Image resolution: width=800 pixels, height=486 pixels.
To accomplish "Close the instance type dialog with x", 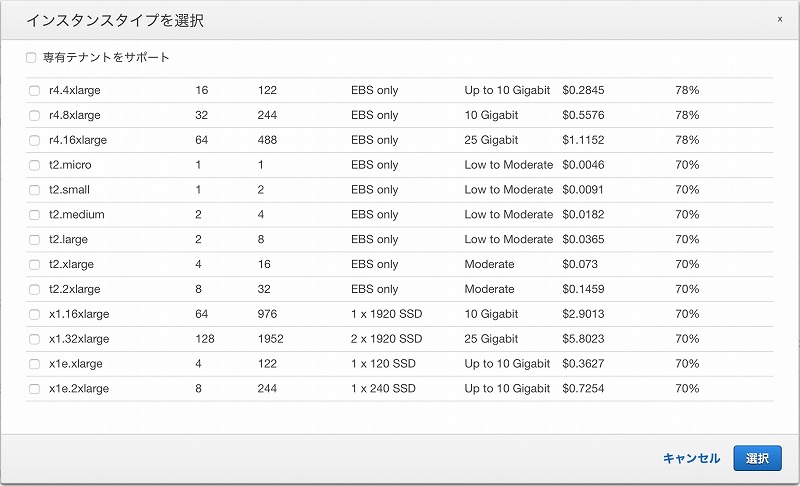I will pyautogui.click(x=780, y=19).
